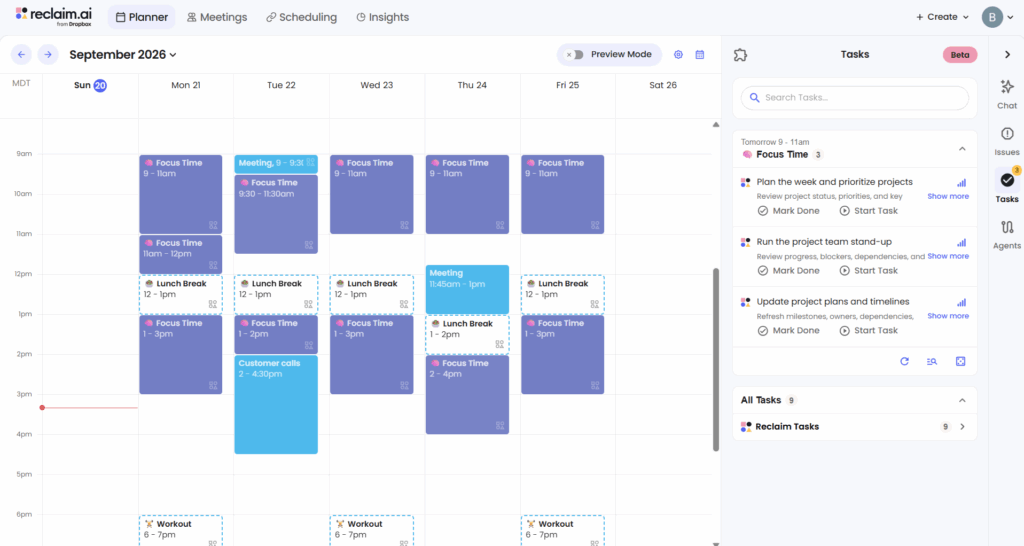Open Monday Lunch Break event
The width and height of the screenshot is (1024, 546).
(x=181, y=295)
